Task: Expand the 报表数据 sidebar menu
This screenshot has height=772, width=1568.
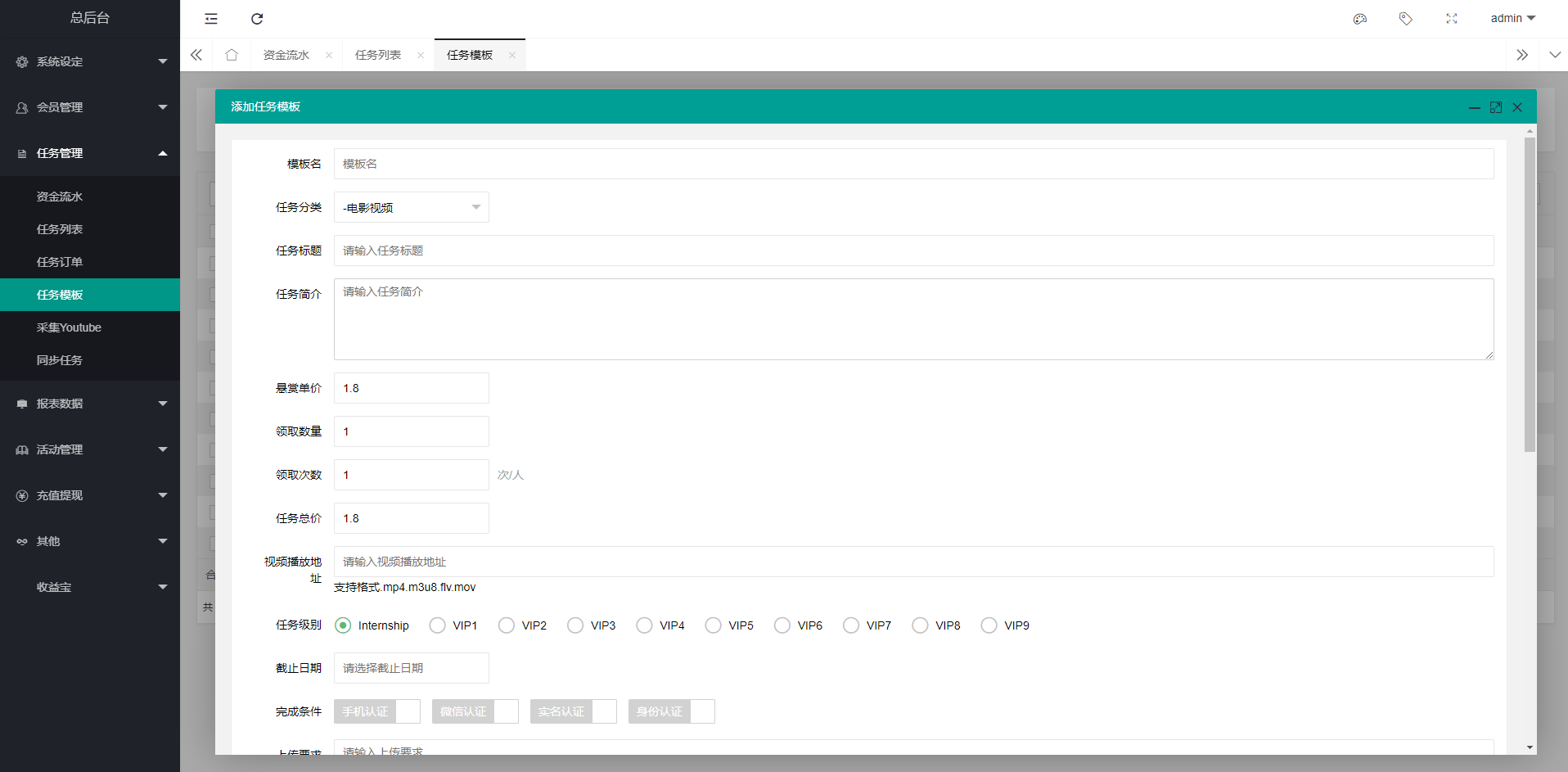Action: [90, 404]
